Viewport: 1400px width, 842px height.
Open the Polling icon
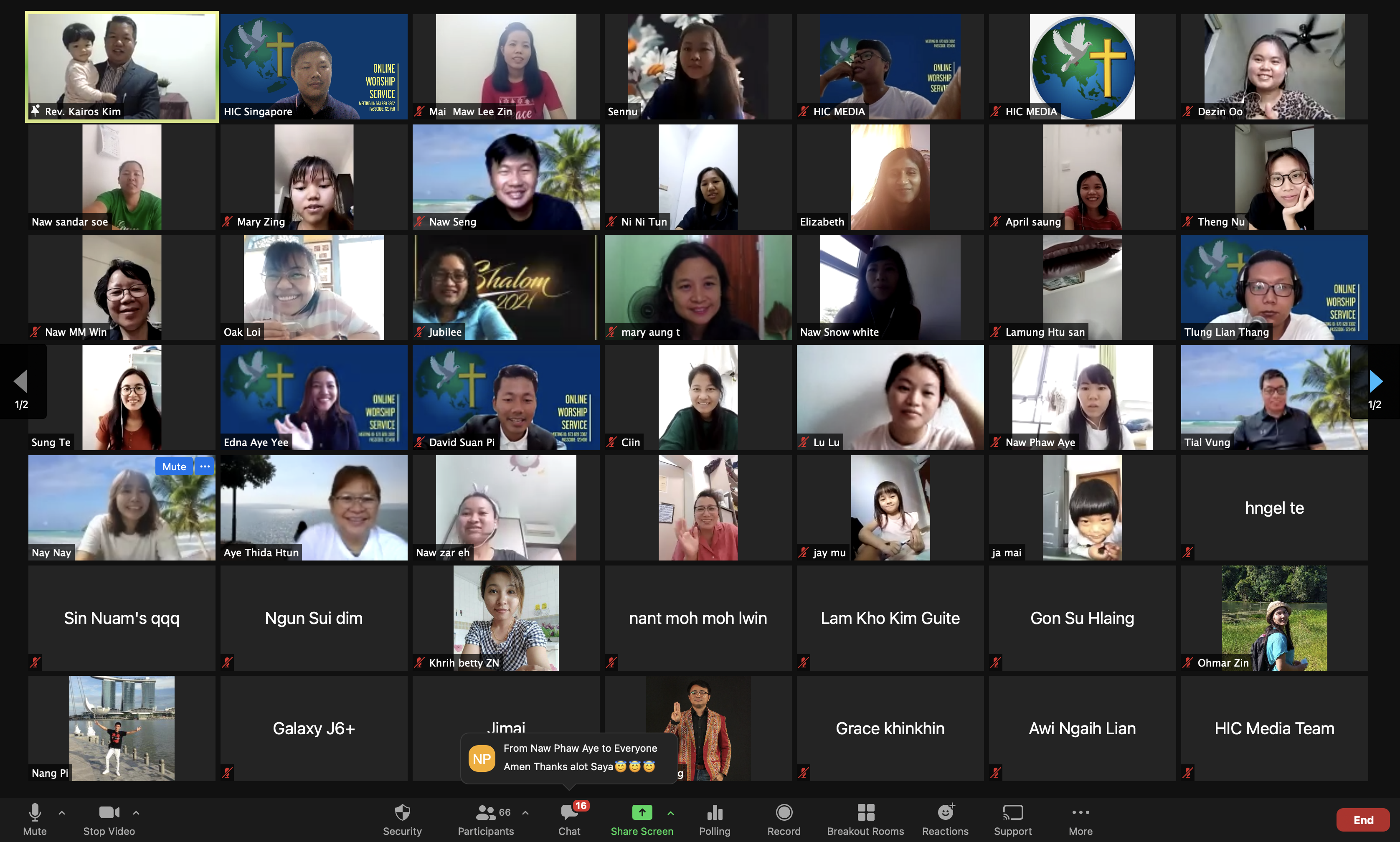coord(714,813)
